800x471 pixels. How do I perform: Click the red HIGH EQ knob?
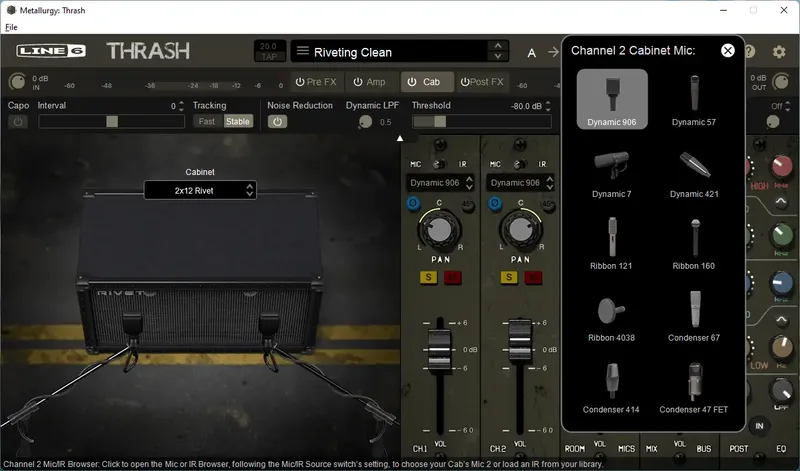782,167
